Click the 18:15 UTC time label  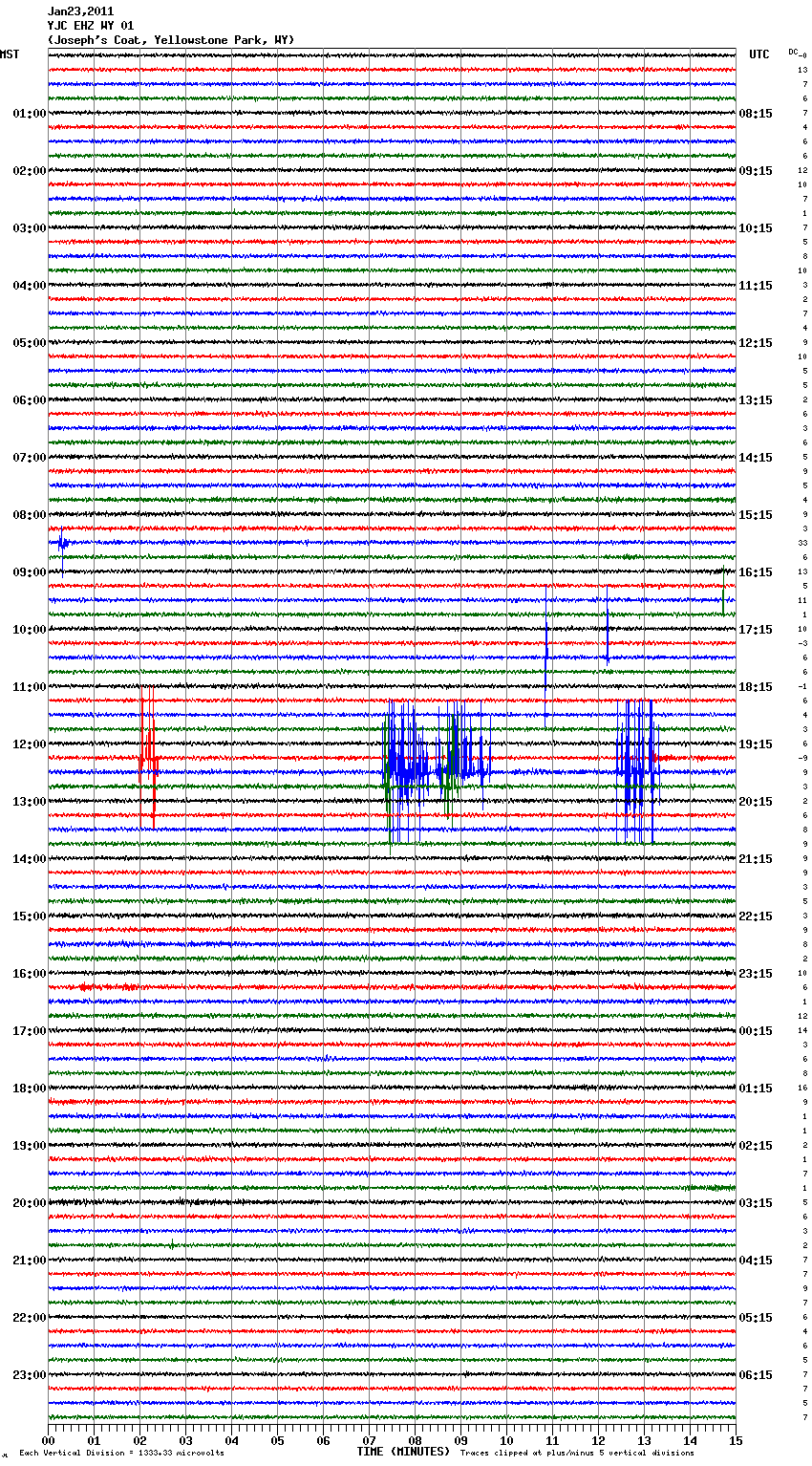(756, 687)
